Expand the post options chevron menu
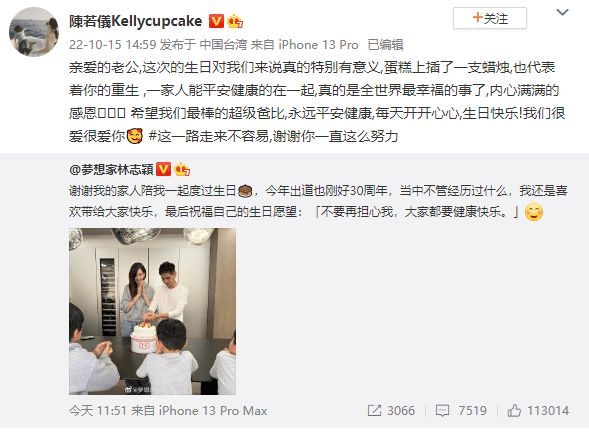Image resolution: width=589 pixels, height=433 pixels. [562, 13]
